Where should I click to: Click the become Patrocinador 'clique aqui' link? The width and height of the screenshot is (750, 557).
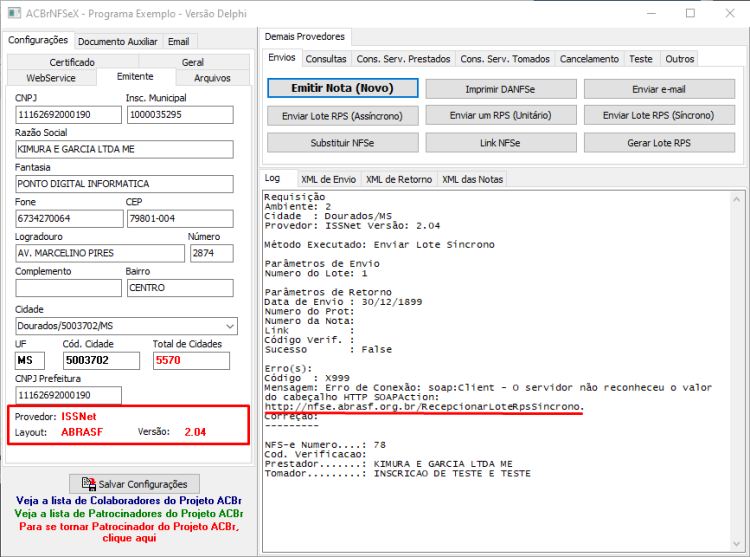click(129, 532)
